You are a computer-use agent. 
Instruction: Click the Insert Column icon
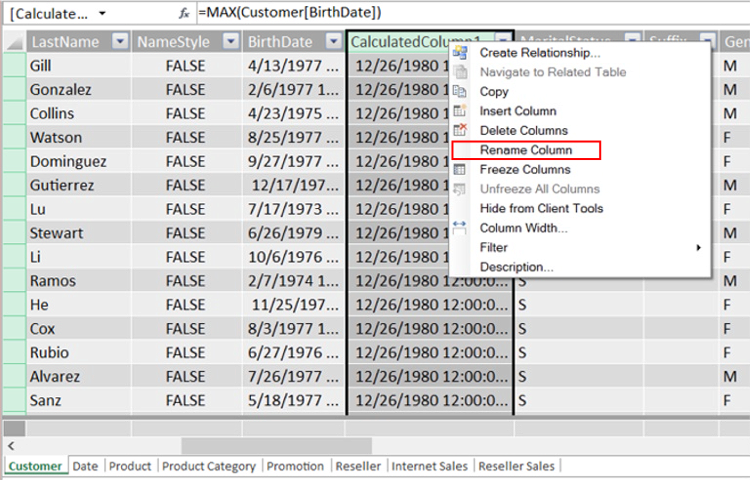460,111
